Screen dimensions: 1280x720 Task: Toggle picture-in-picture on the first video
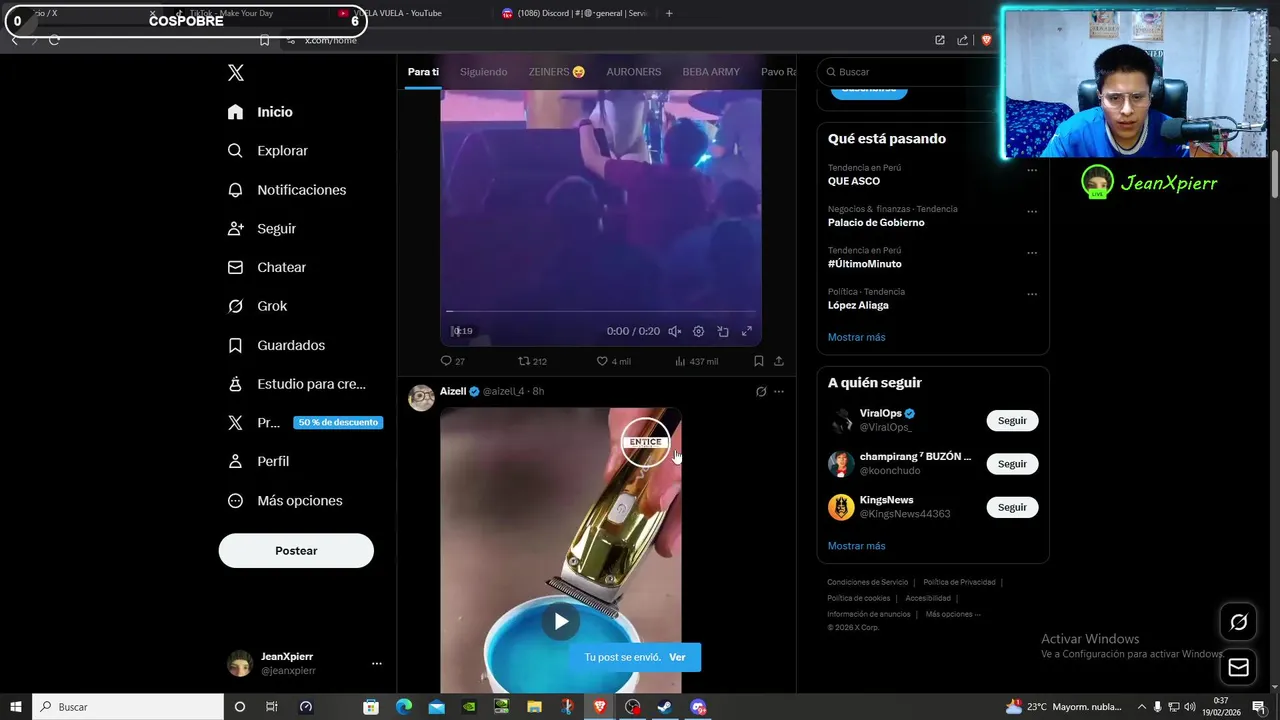(x=723, y=331)
